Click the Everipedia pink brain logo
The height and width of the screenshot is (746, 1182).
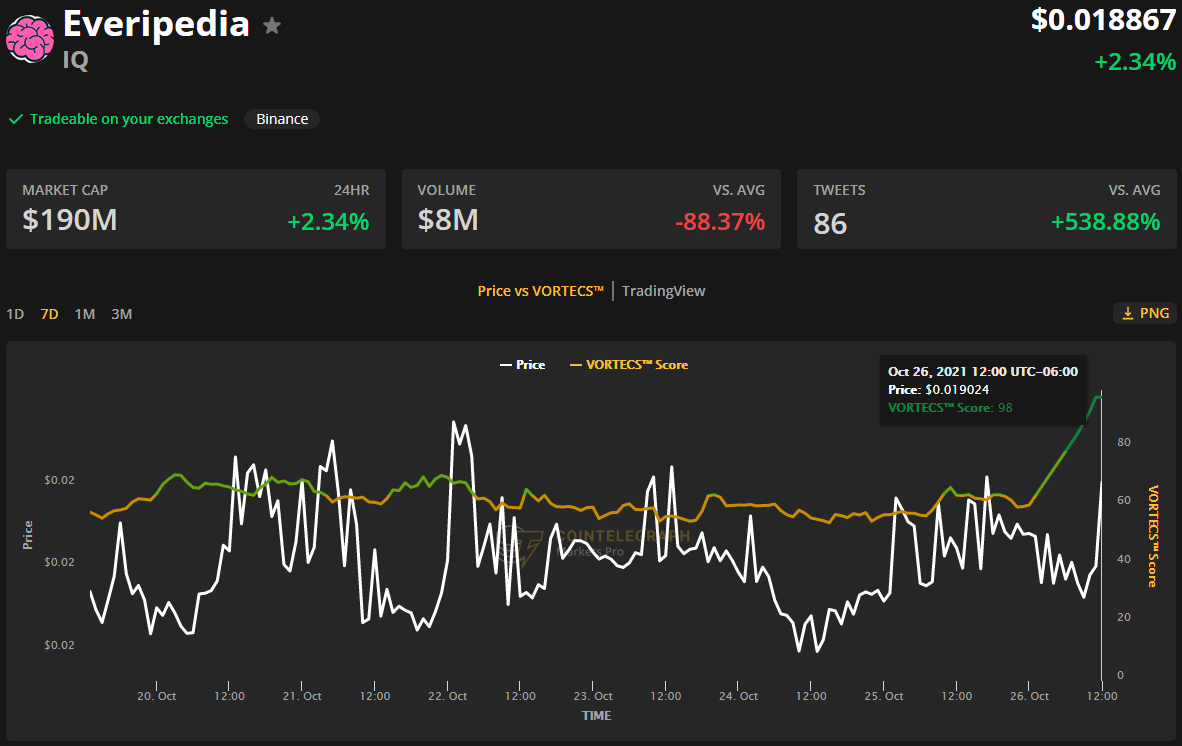(30, 38)
